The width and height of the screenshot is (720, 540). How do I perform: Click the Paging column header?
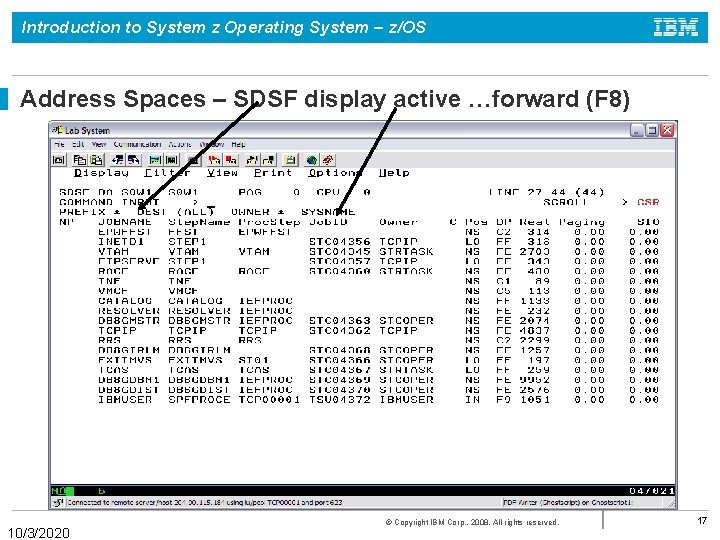pyautogui.click(x=582, y=222)
